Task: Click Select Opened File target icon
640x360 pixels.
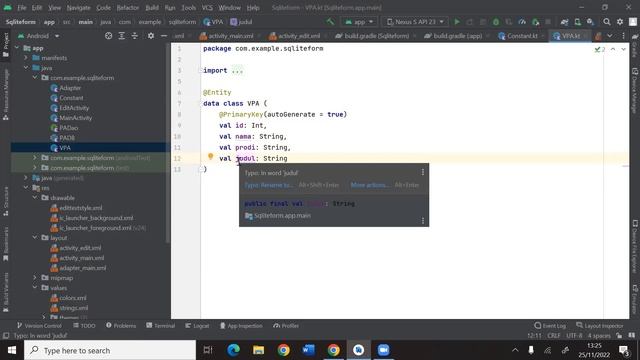Action: (x=108, y=36)
